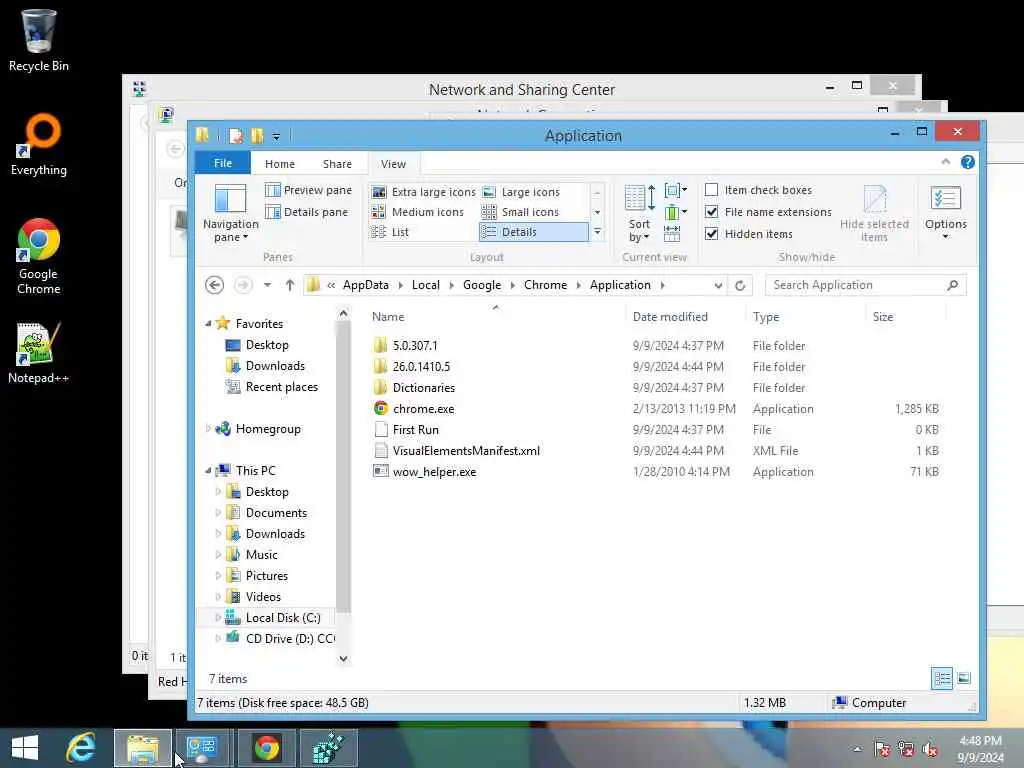Uncheck Hidden items
Image resolution: width=1024 pixels, height=768 pixels.
[x=712, y=233]
